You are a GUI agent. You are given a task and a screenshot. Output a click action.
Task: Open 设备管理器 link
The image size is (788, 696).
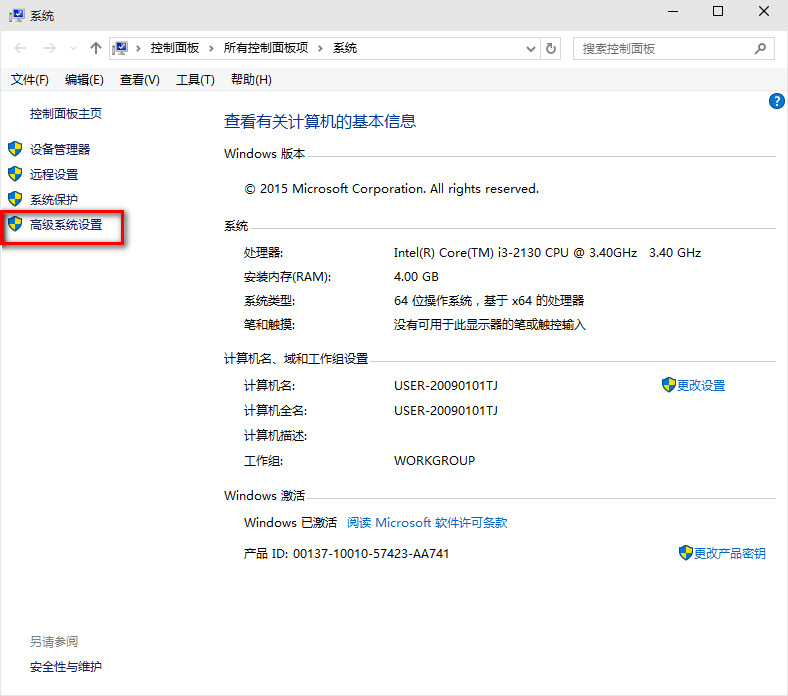point(60,149)
